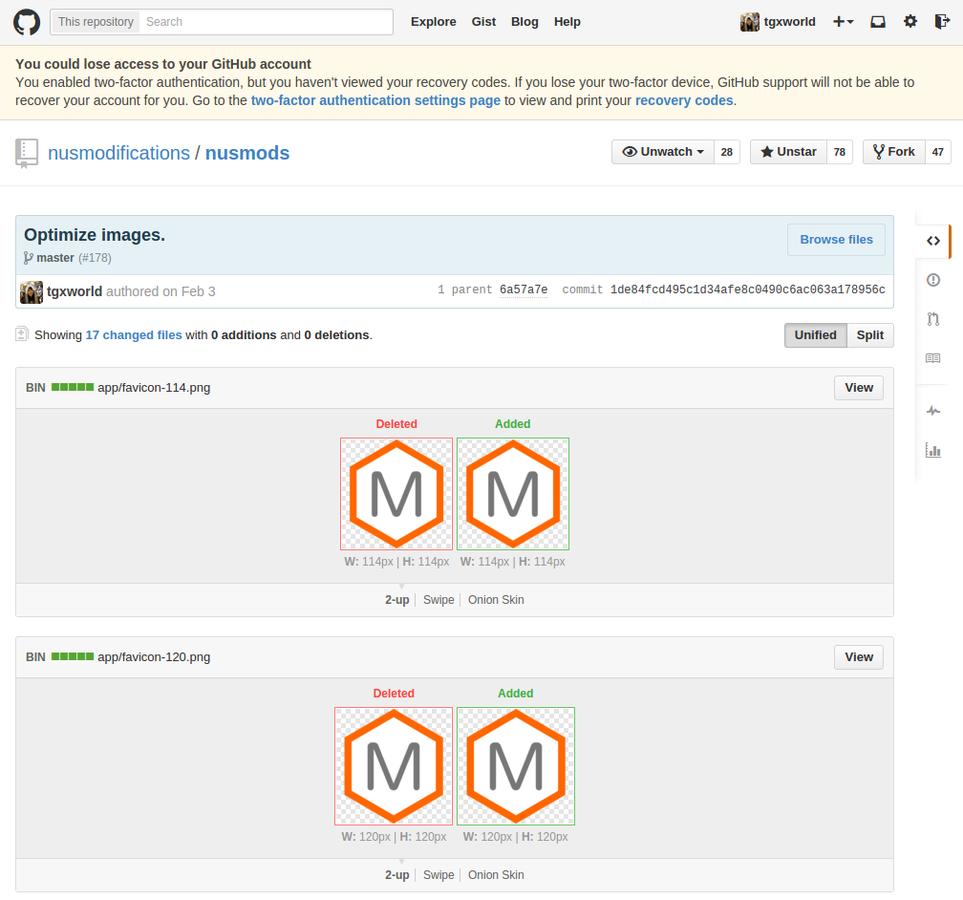Click the Deleted favicon-120 image
963x900 pixels.
tap(393, 766)
